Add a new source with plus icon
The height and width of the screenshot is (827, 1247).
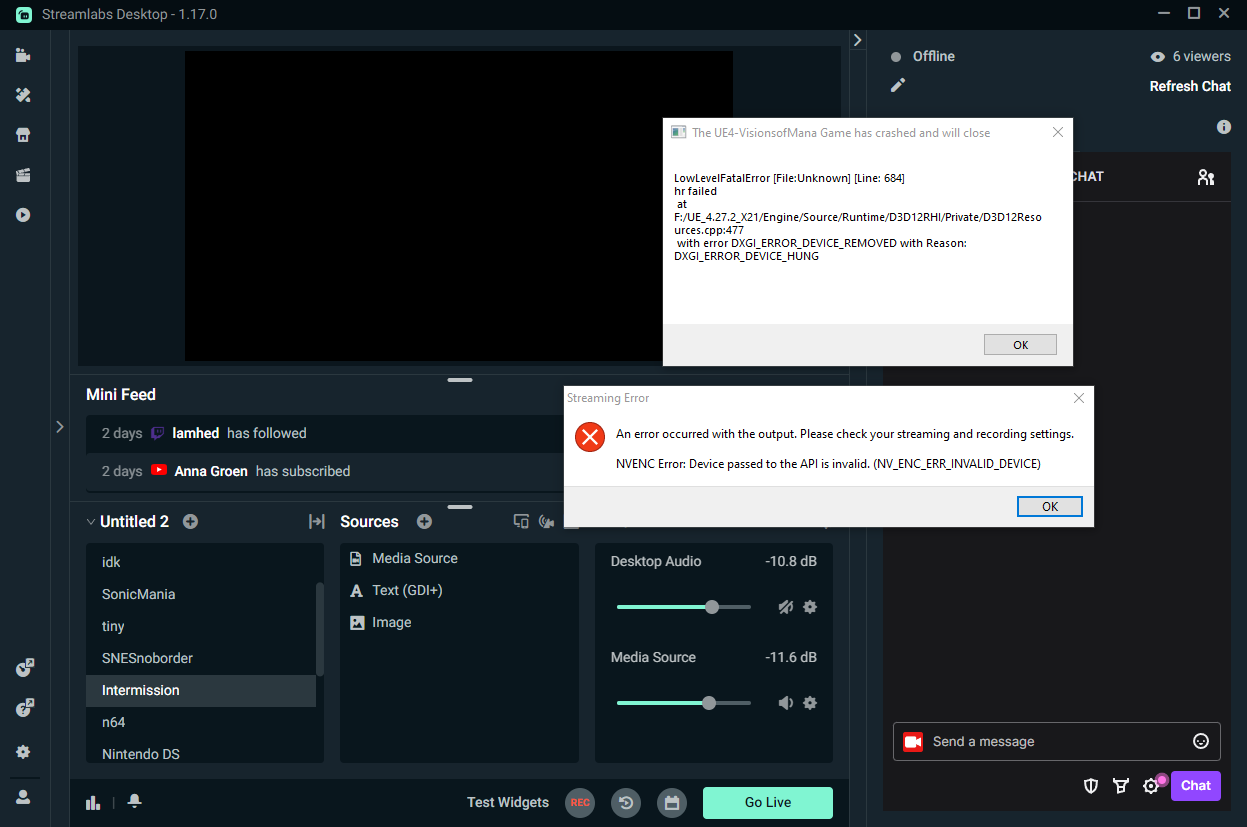[424, 521]
